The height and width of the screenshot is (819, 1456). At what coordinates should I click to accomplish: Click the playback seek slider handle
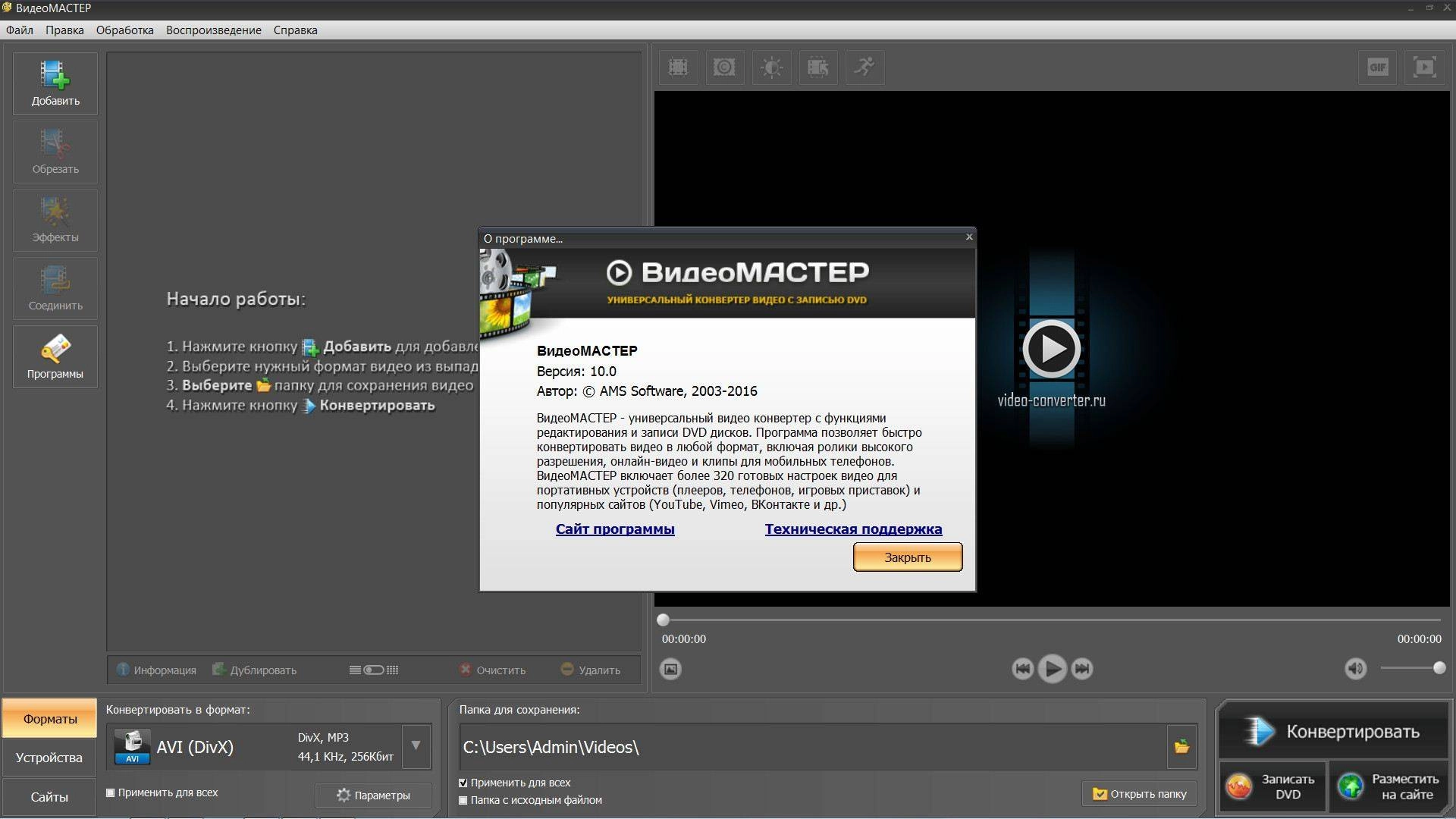[663, 620]
